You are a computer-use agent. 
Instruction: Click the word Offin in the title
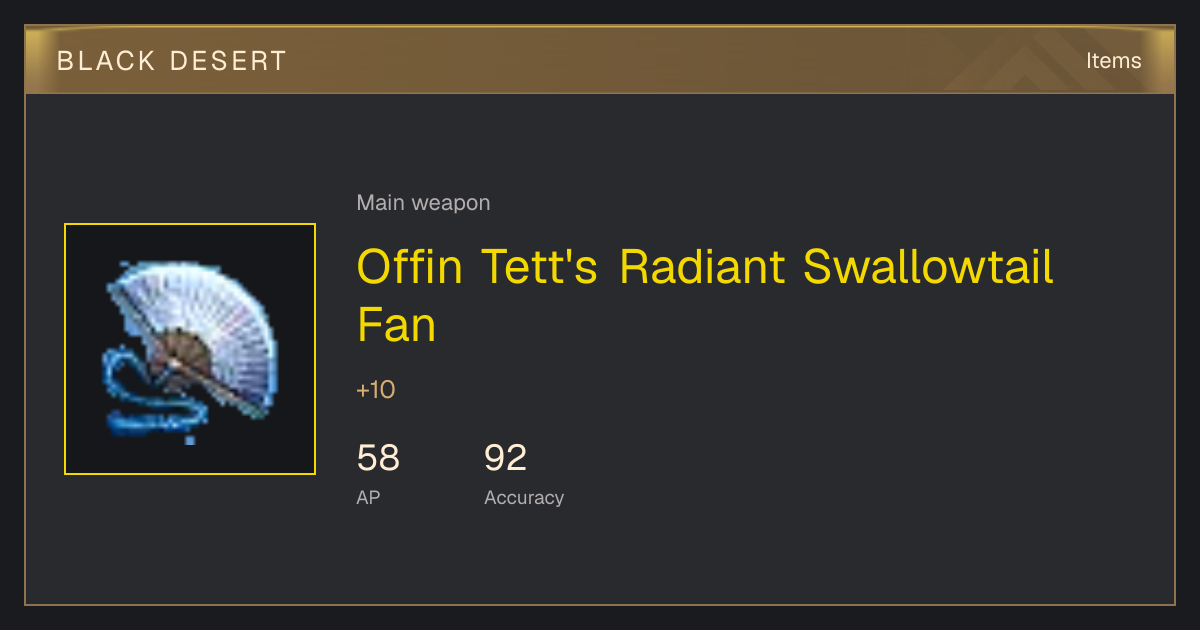click(x=410, y=267)
